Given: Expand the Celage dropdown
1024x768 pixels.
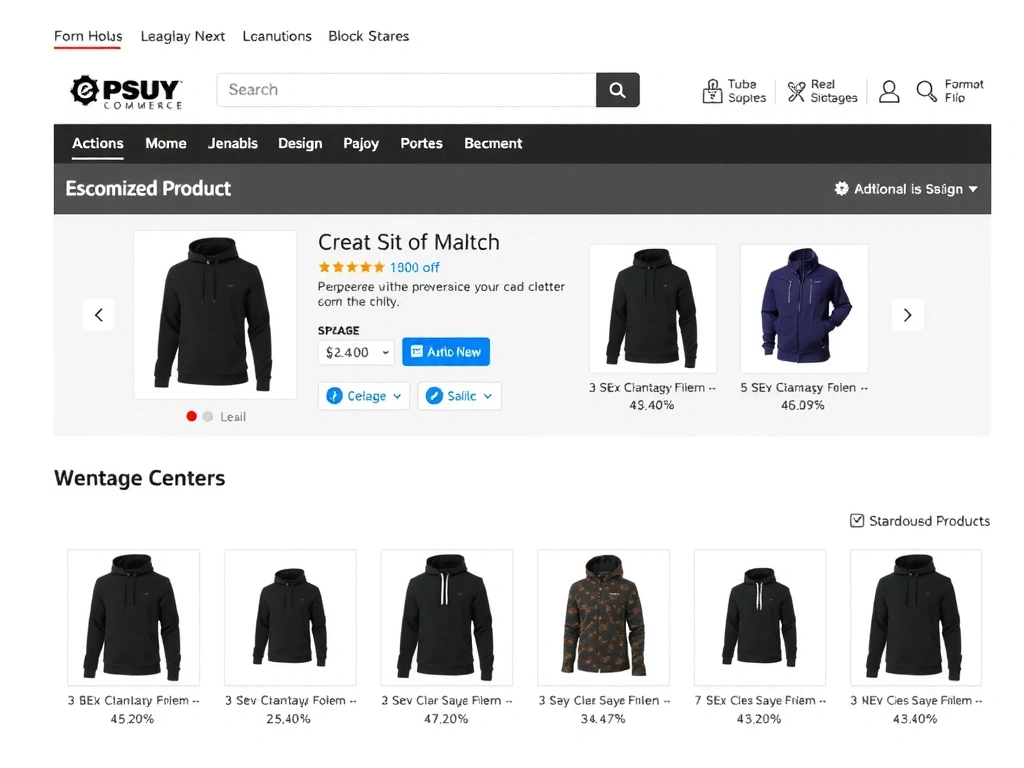Looking at the screenshot, I should tap(364, 396).
